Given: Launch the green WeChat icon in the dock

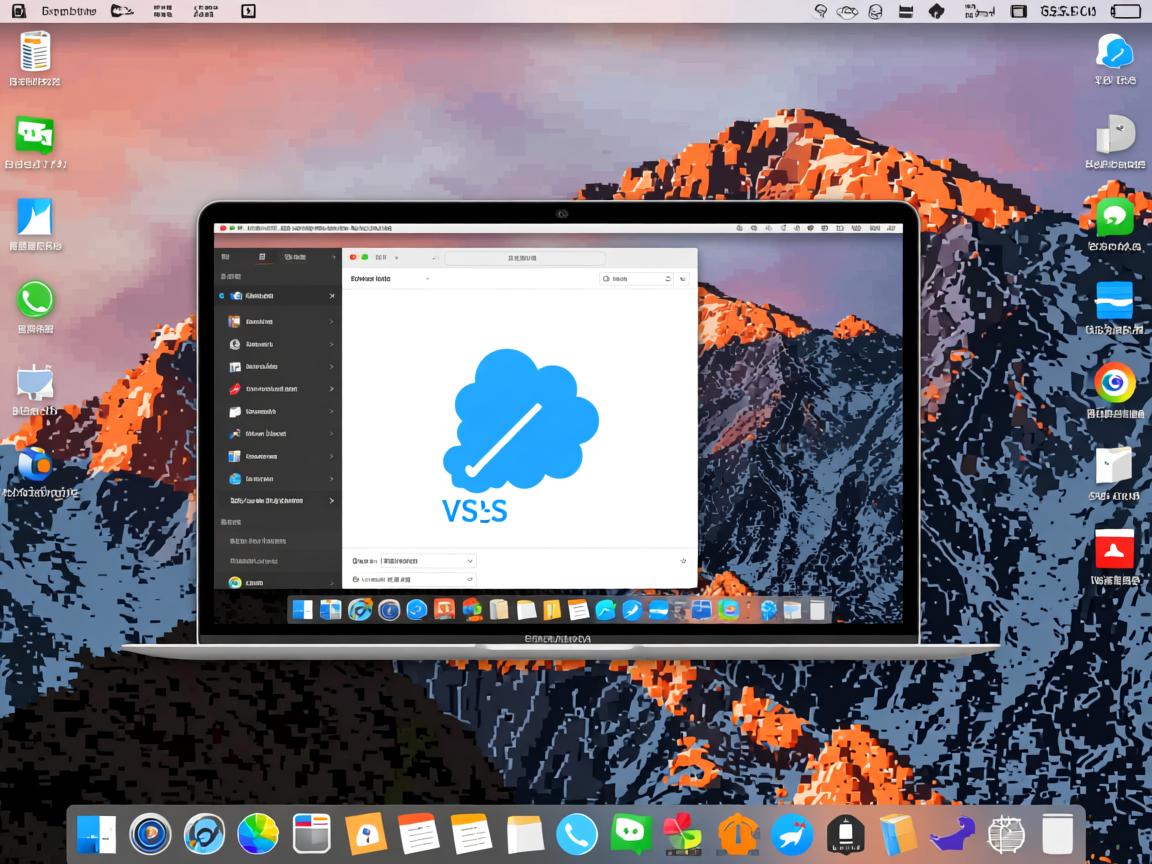Looking at the screenshot, I should coord(632,834).
